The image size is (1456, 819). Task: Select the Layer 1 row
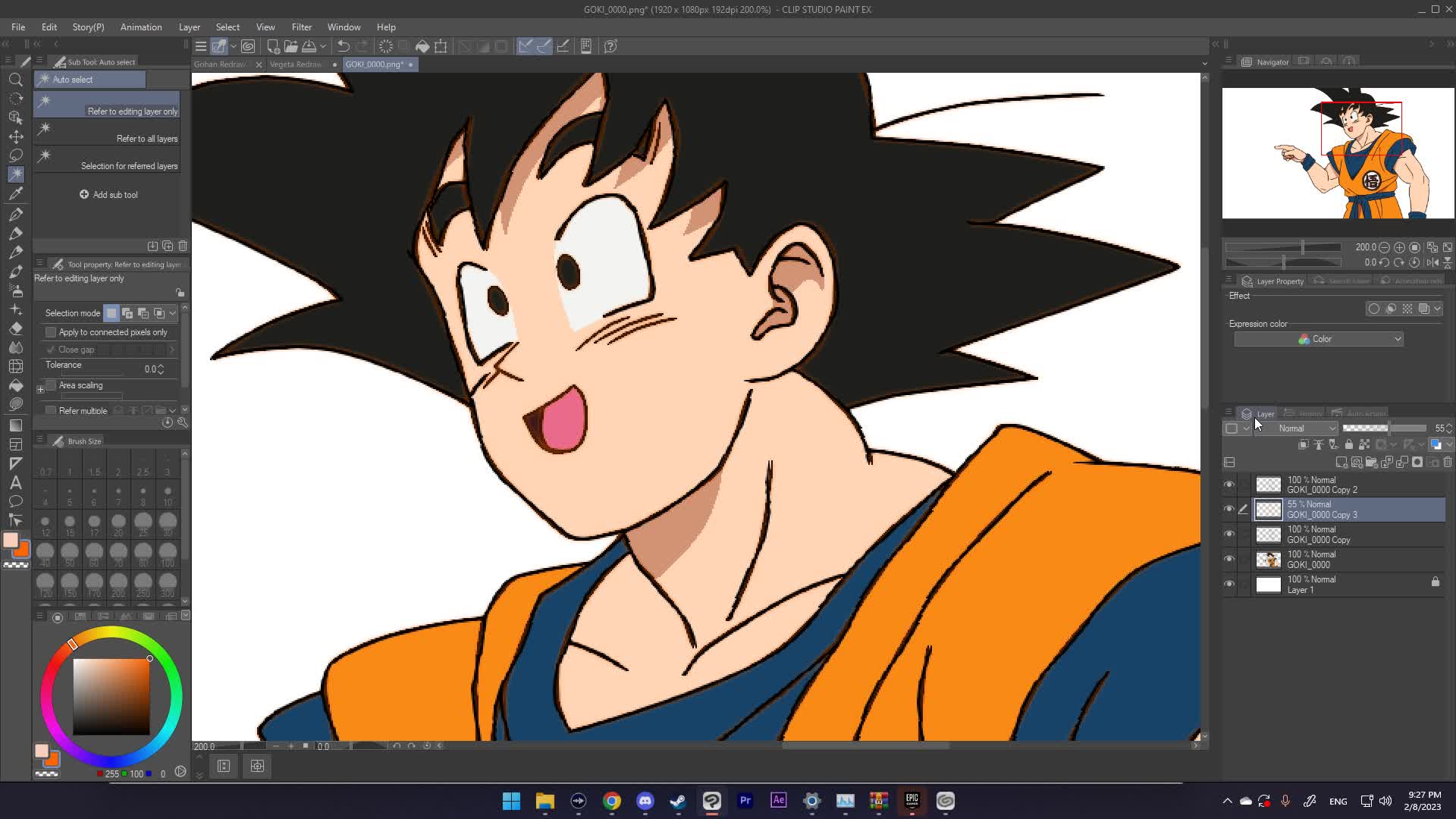[1350, 585]
